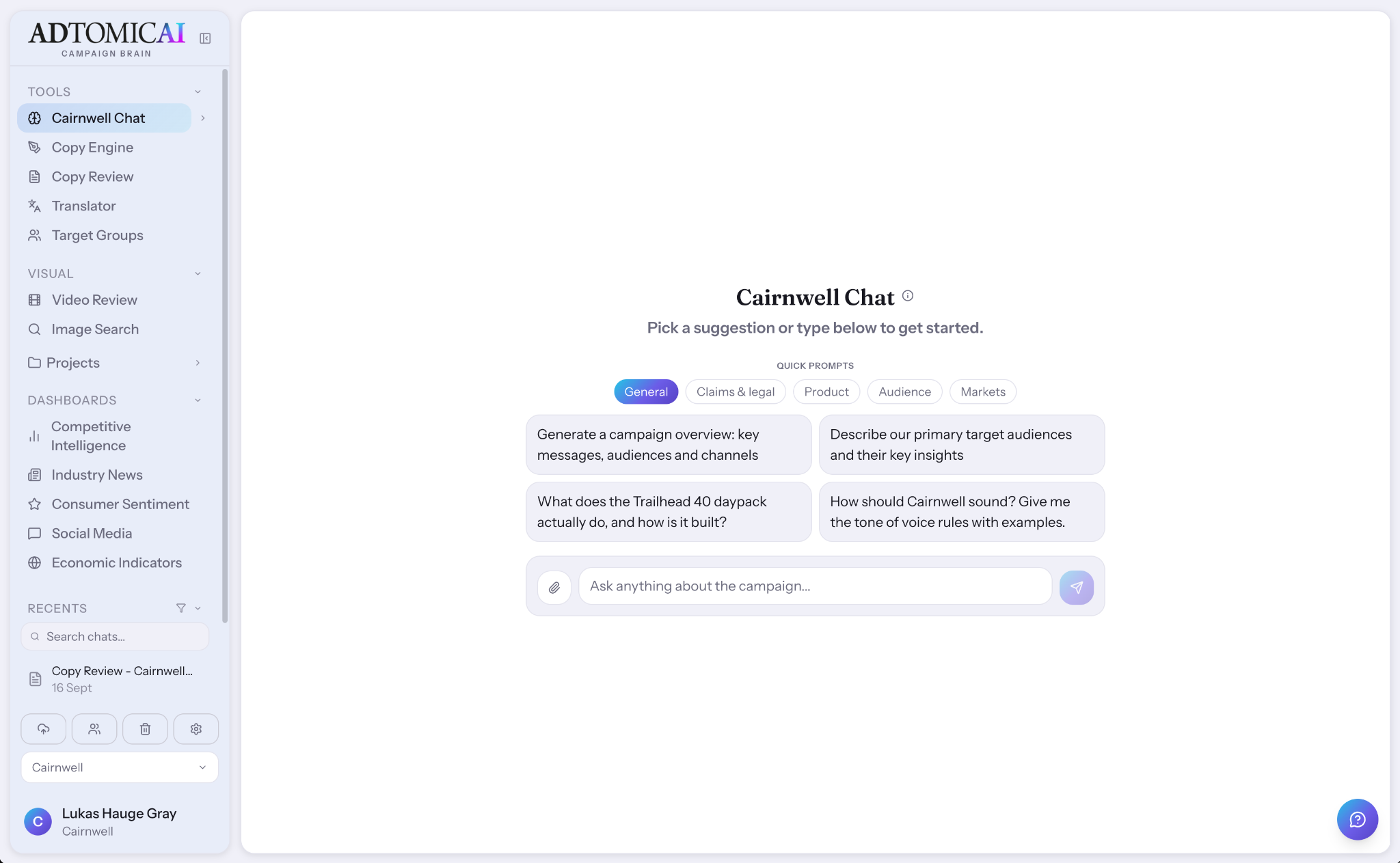Choose the Trailhead 40 daypack prompt
1400x863 pixels.
(x=669, y=512)
